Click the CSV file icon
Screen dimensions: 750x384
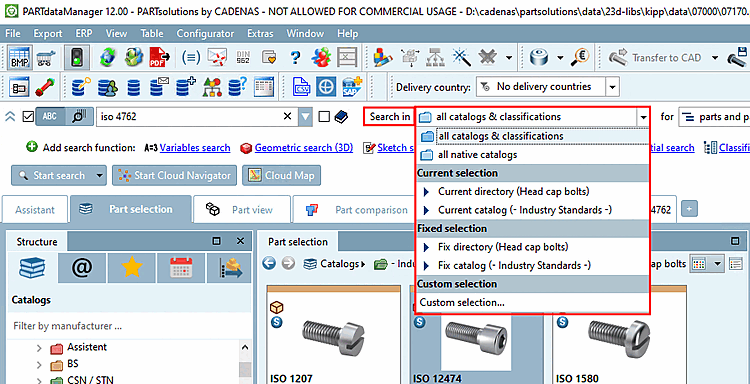coord(301,87)
